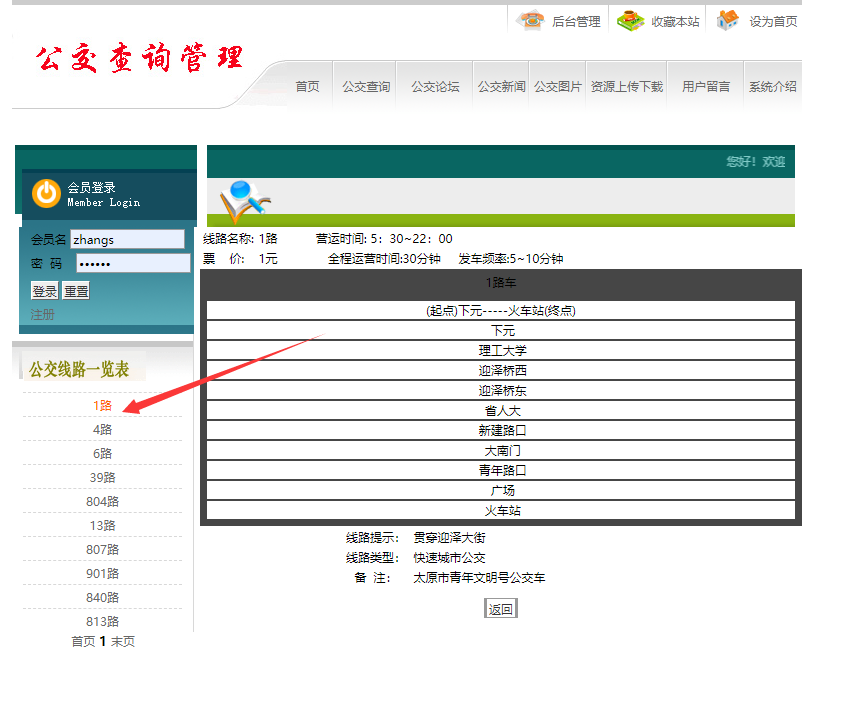Click the 青年路口 stop row
This screenshot has width=841, height=712.
tap(501, 471)
